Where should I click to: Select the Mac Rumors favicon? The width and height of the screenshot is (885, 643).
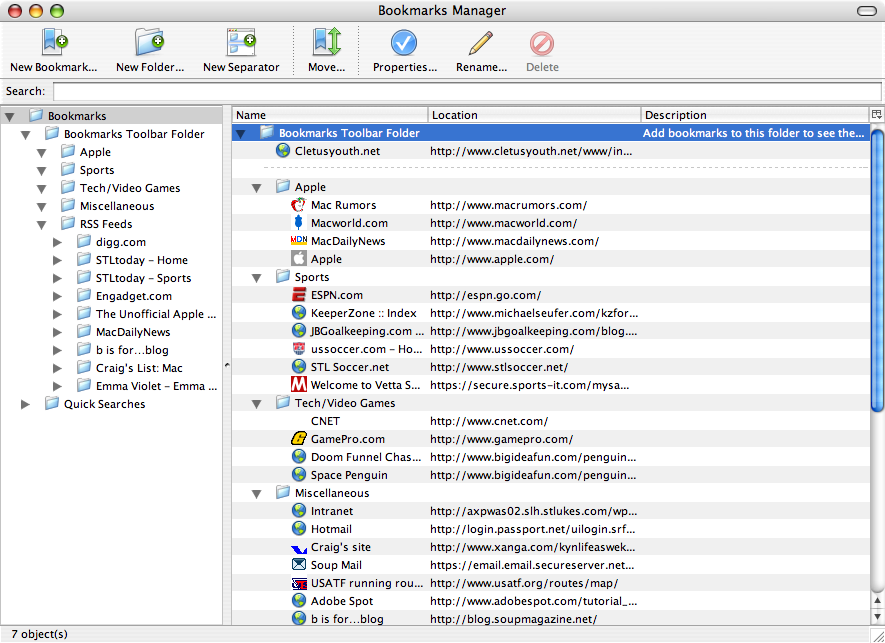[x=299, y=205]
